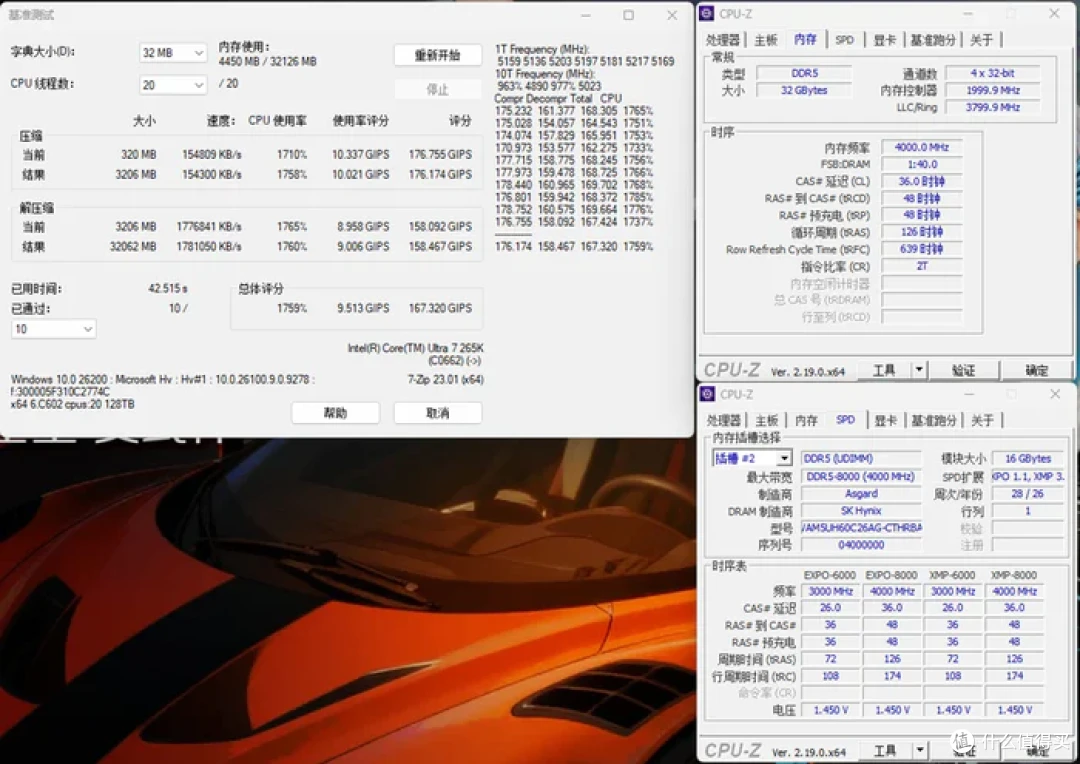Viewport: 1080px width, 764px height.
Task: Click the 帮助 help button in the benchmark window
Action: [335, 413]
